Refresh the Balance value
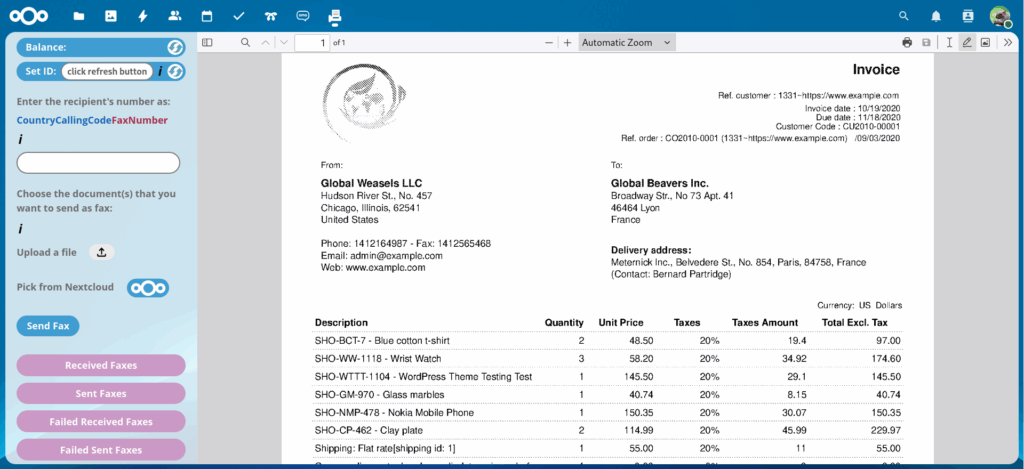1024x469 pixels. coord(173,47)
